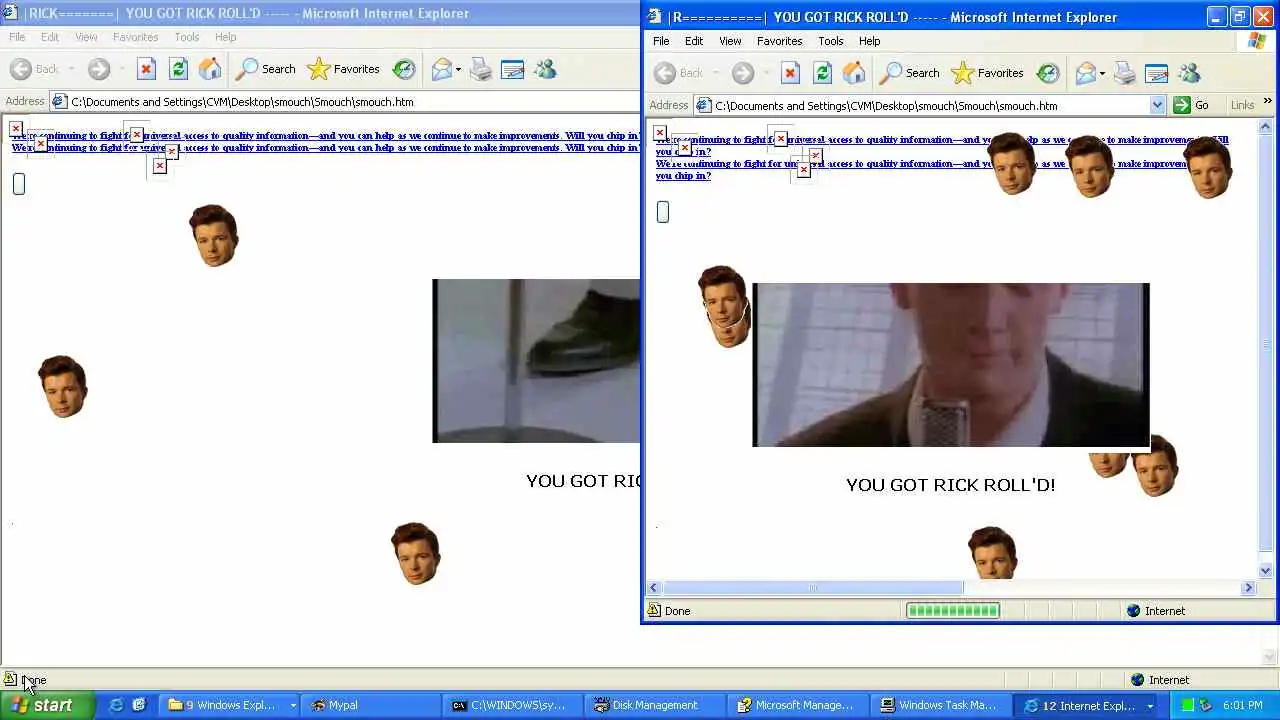Click Messenger icon in background IE toolbar
1280x720 pixels.
545,69
